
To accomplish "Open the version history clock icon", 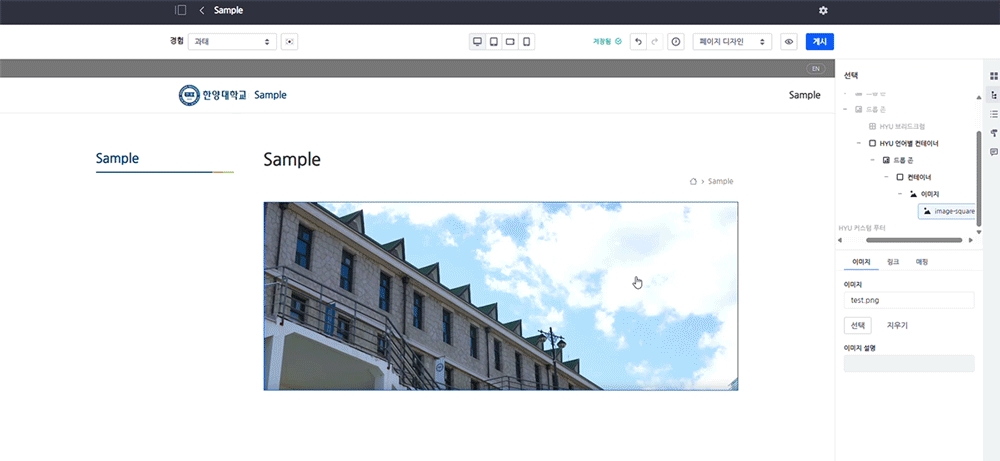I will coord(676,42).
